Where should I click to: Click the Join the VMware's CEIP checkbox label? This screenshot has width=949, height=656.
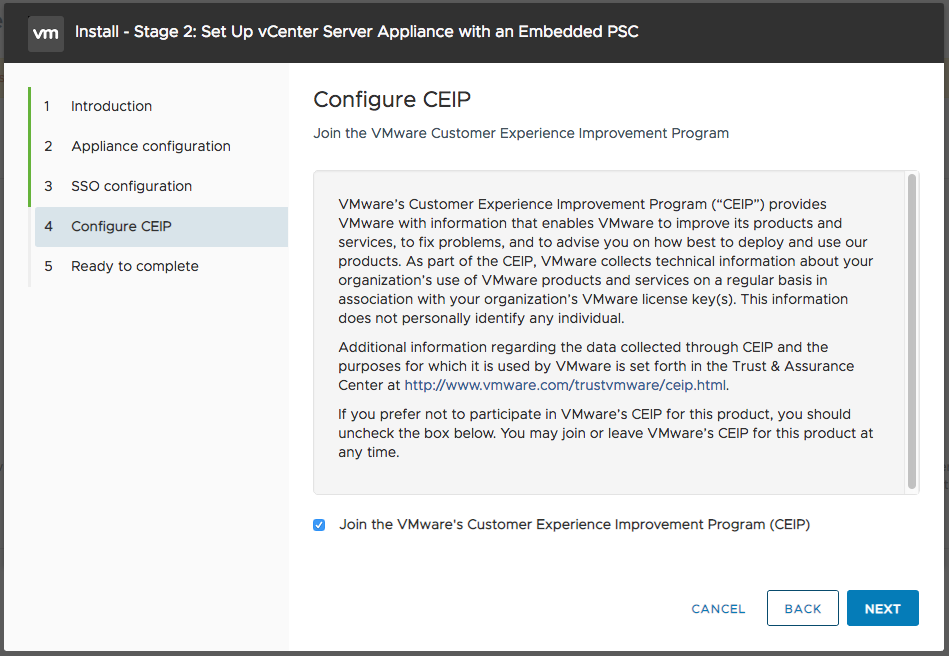(574, 524)
